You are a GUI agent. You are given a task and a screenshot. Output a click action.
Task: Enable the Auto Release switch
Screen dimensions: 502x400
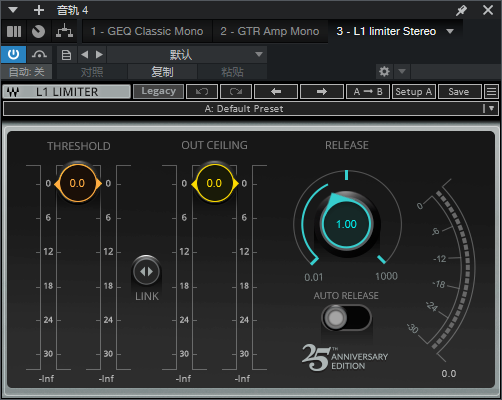pyautogui.click(x=346, y=318)
